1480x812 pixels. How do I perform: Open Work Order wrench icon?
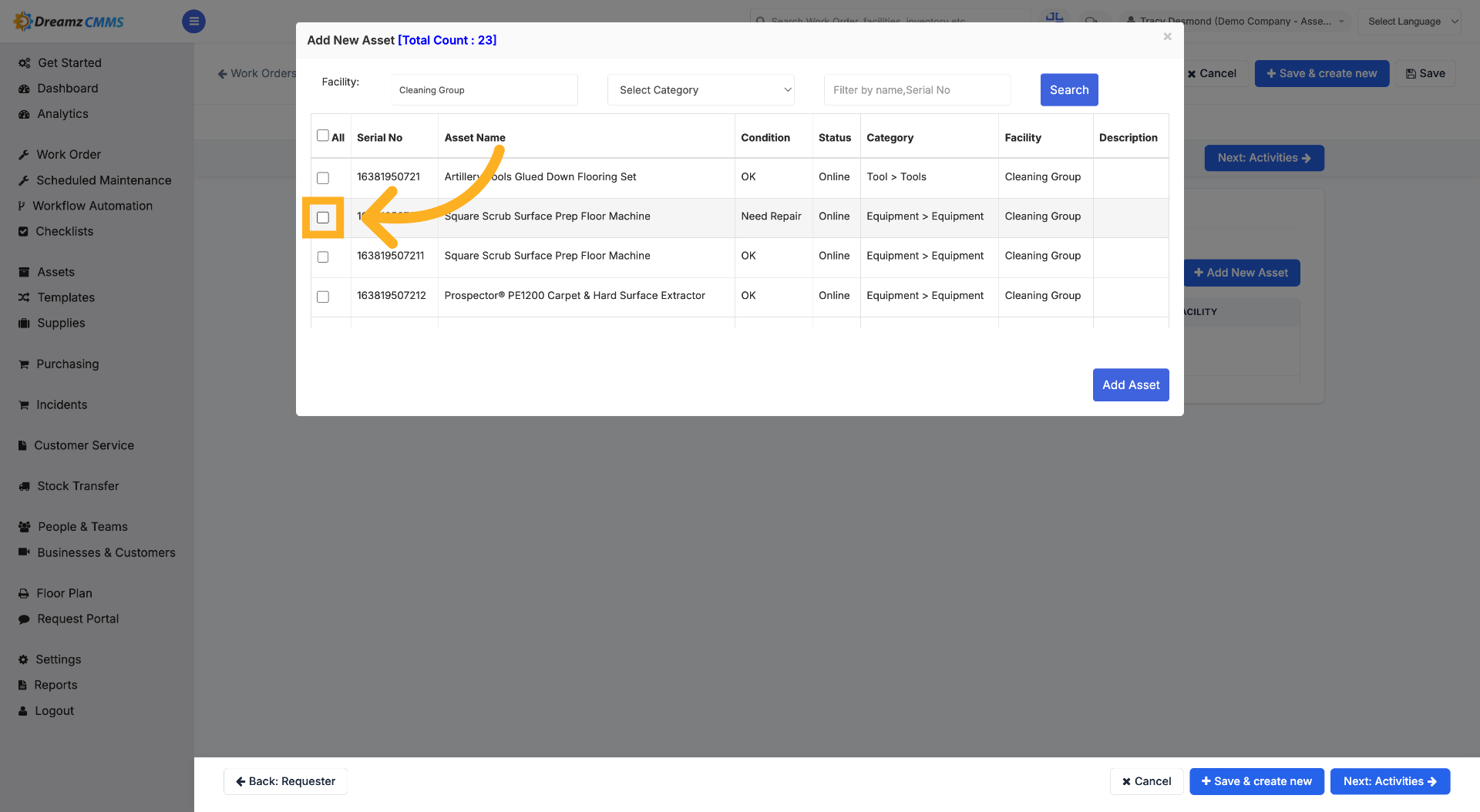tap(24, 155)
